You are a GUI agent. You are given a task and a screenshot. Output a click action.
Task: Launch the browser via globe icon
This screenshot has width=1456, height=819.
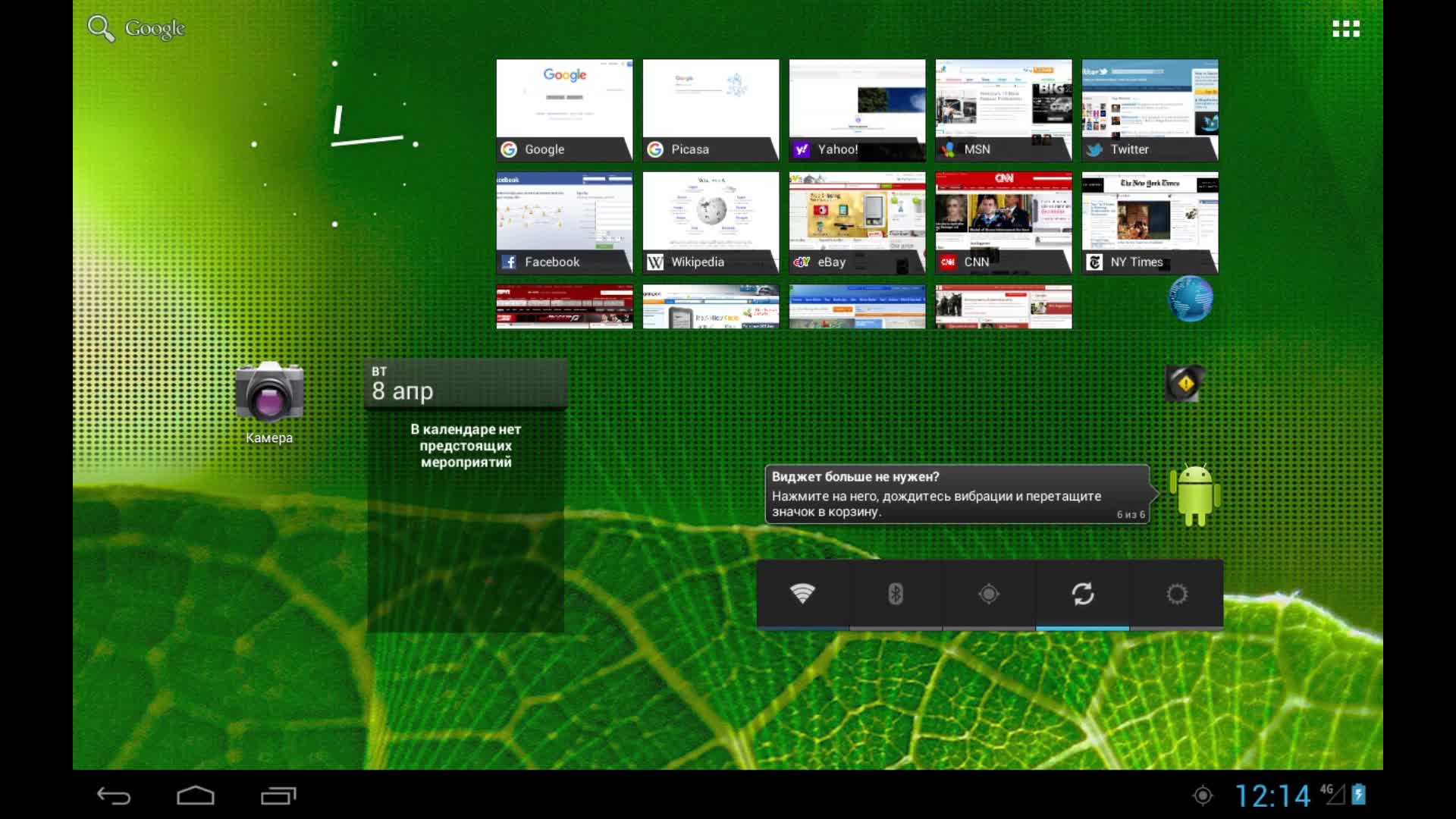[x=1190, y=299]
